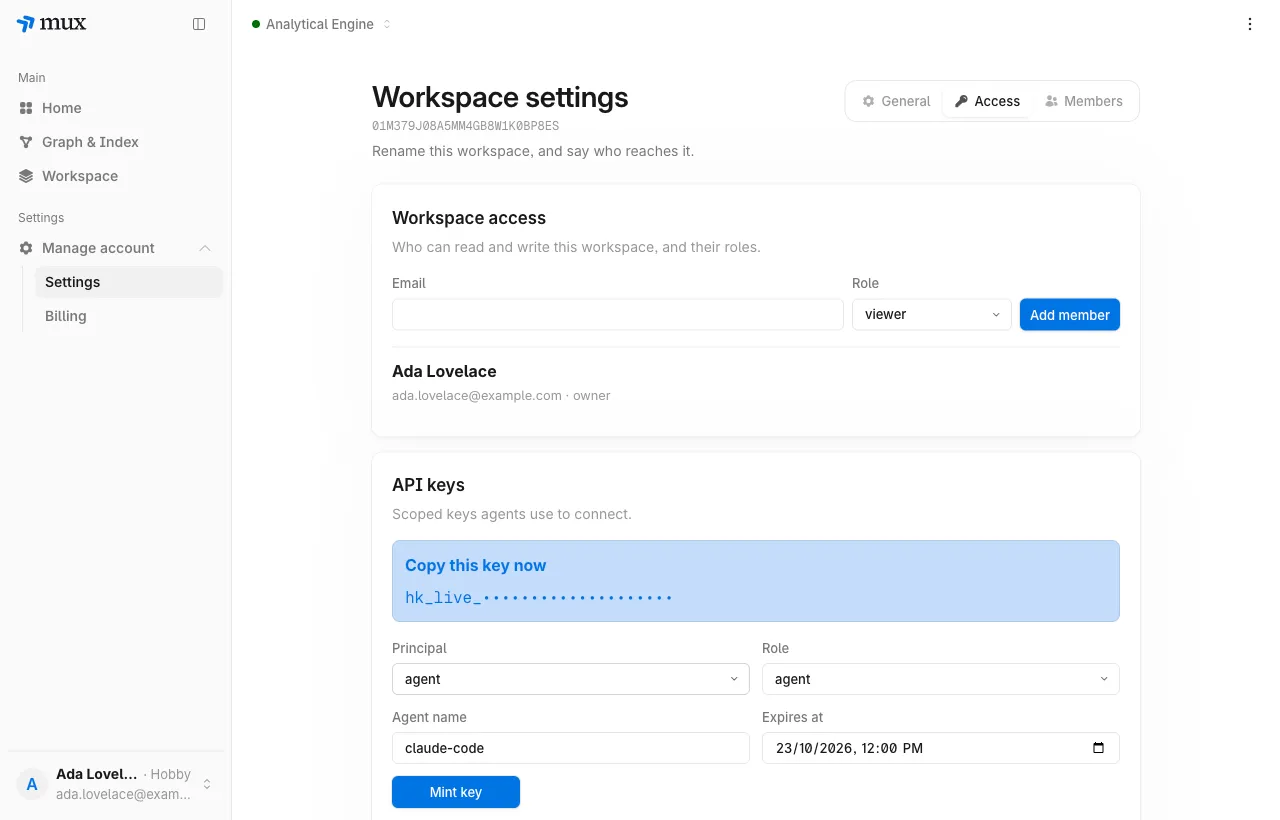Collapse the Manage account section chevron
This screenshot has width=1280, height=820.
pos(205,248)
